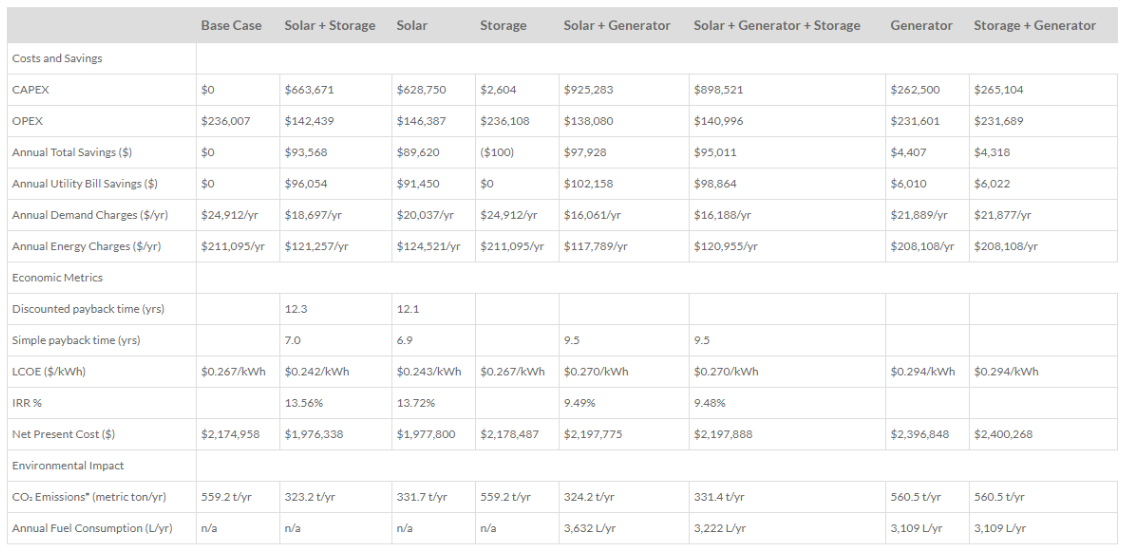Click the Net Present Cost ($) label
Image resolution: width=1128 pixels, height=552 pixels.
tap(62, 434)
